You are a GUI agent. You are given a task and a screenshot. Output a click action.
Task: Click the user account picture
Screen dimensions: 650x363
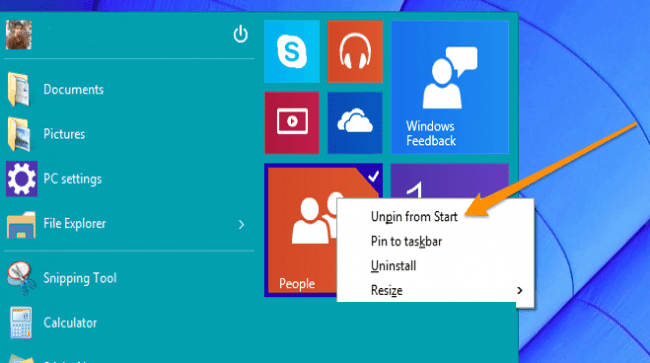(19, 35)
